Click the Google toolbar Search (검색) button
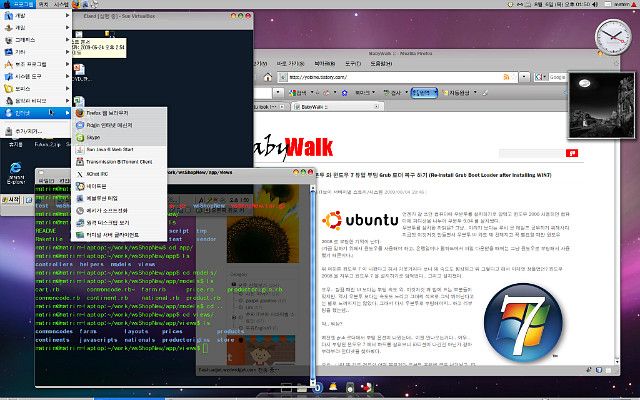The width and height of the screenshot is (640, 400). coord(299,93)
